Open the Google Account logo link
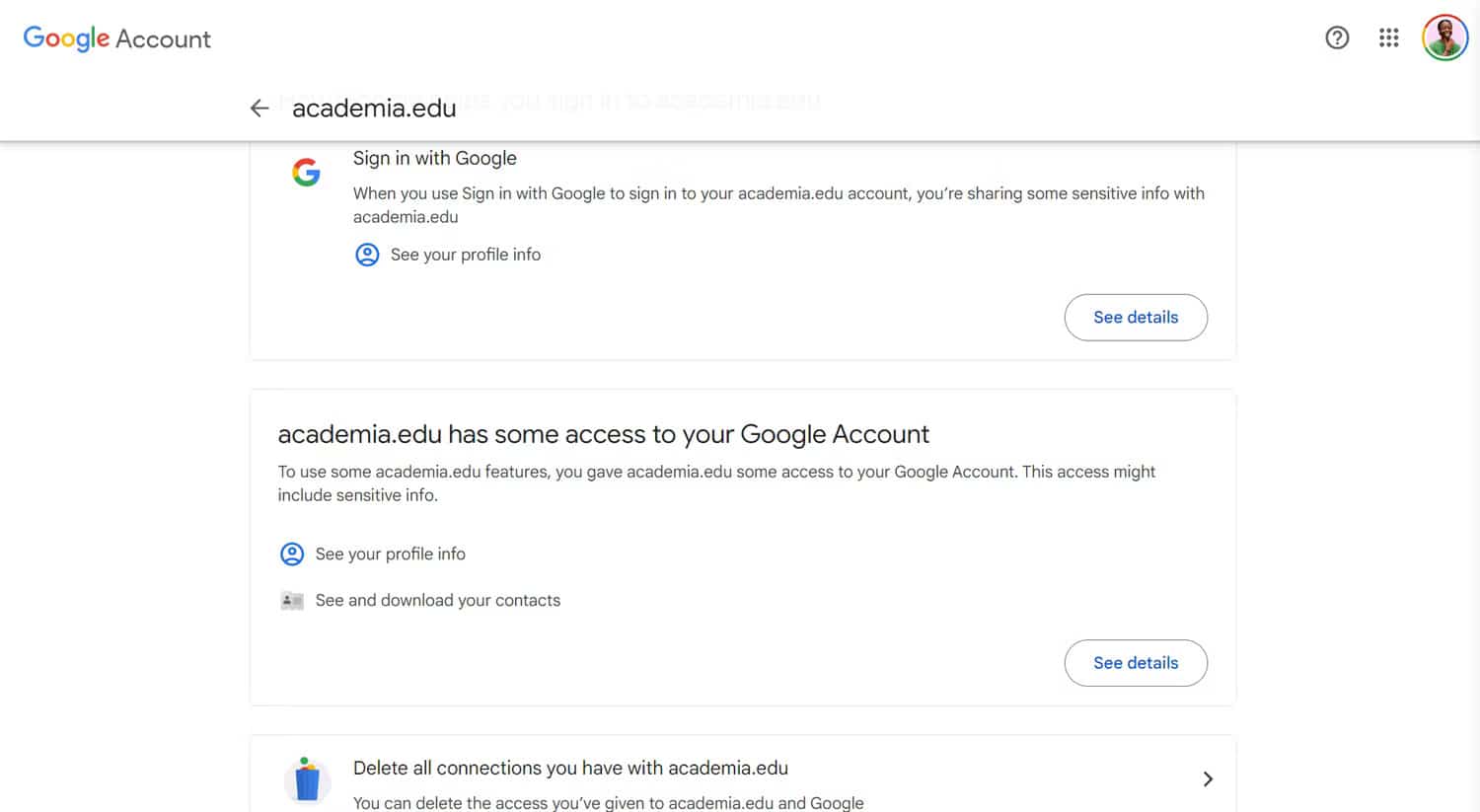 (x=116, y=38)
